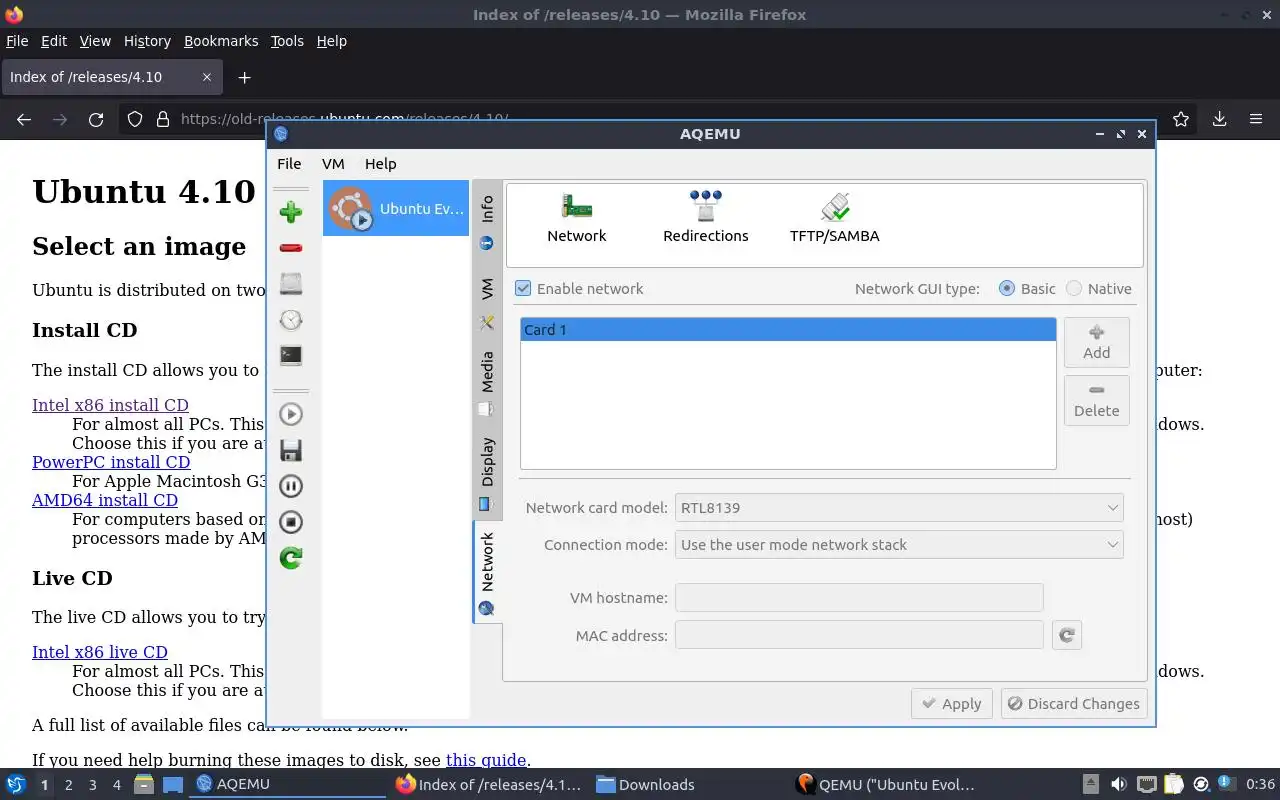This screenshot has width=1280, height=800.
Task: Open the start menu icon in taskbar
Action: 16,785
